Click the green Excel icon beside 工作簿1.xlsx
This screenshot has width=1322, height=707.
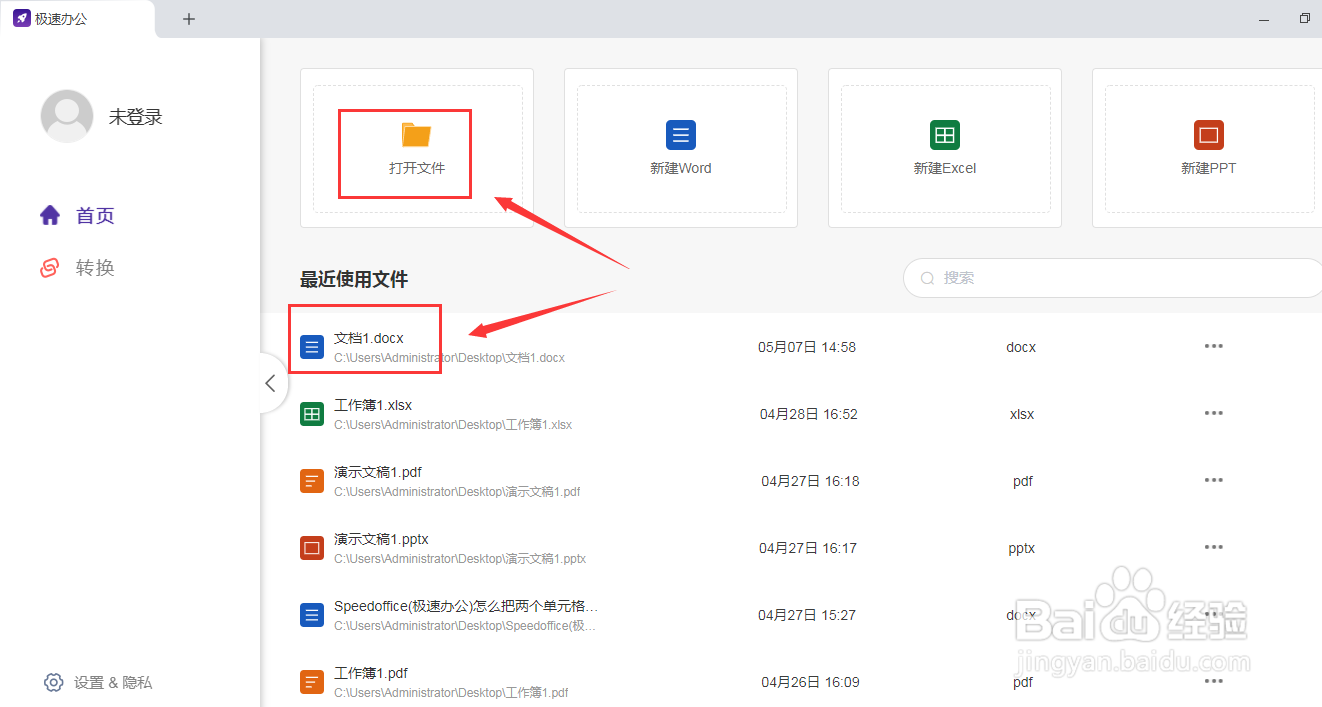(311, 413)
